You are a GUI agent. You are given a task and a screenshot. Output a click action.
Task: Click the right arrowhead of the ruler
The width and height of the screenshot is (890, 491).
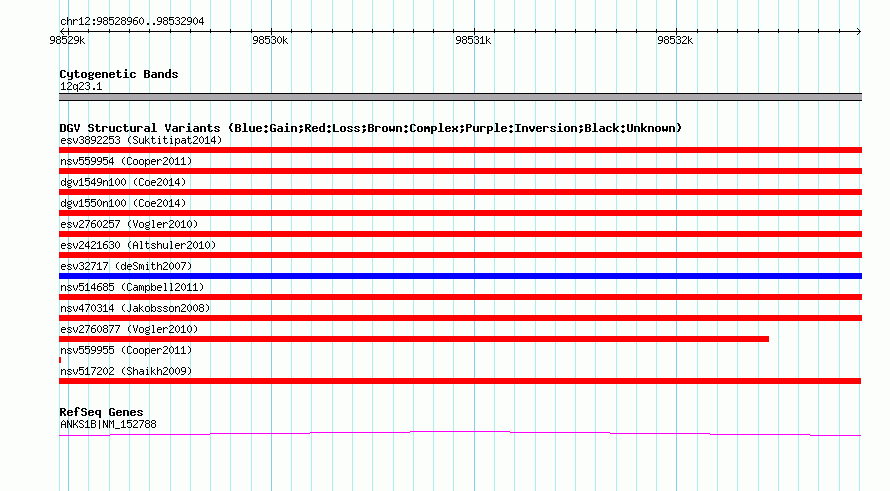[x=859, y=31]
